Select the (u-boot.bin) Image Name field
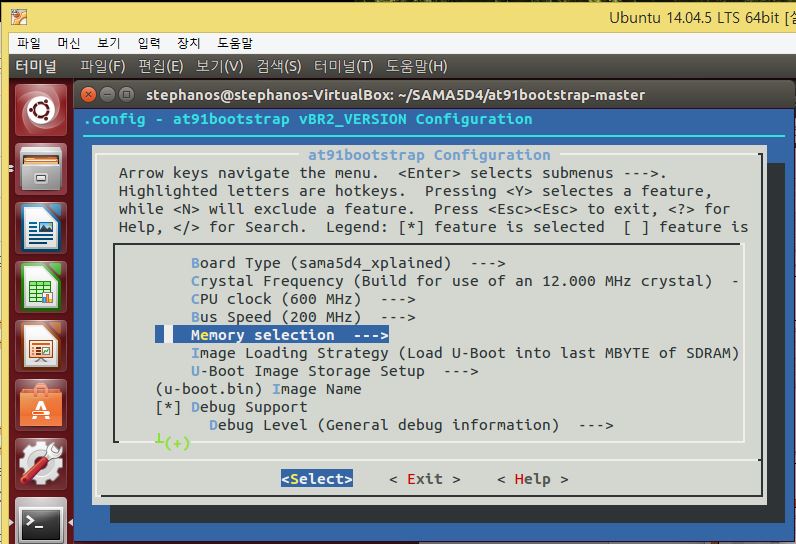The height and width of the screenshot is (544, 796). (x=258, y=389)
